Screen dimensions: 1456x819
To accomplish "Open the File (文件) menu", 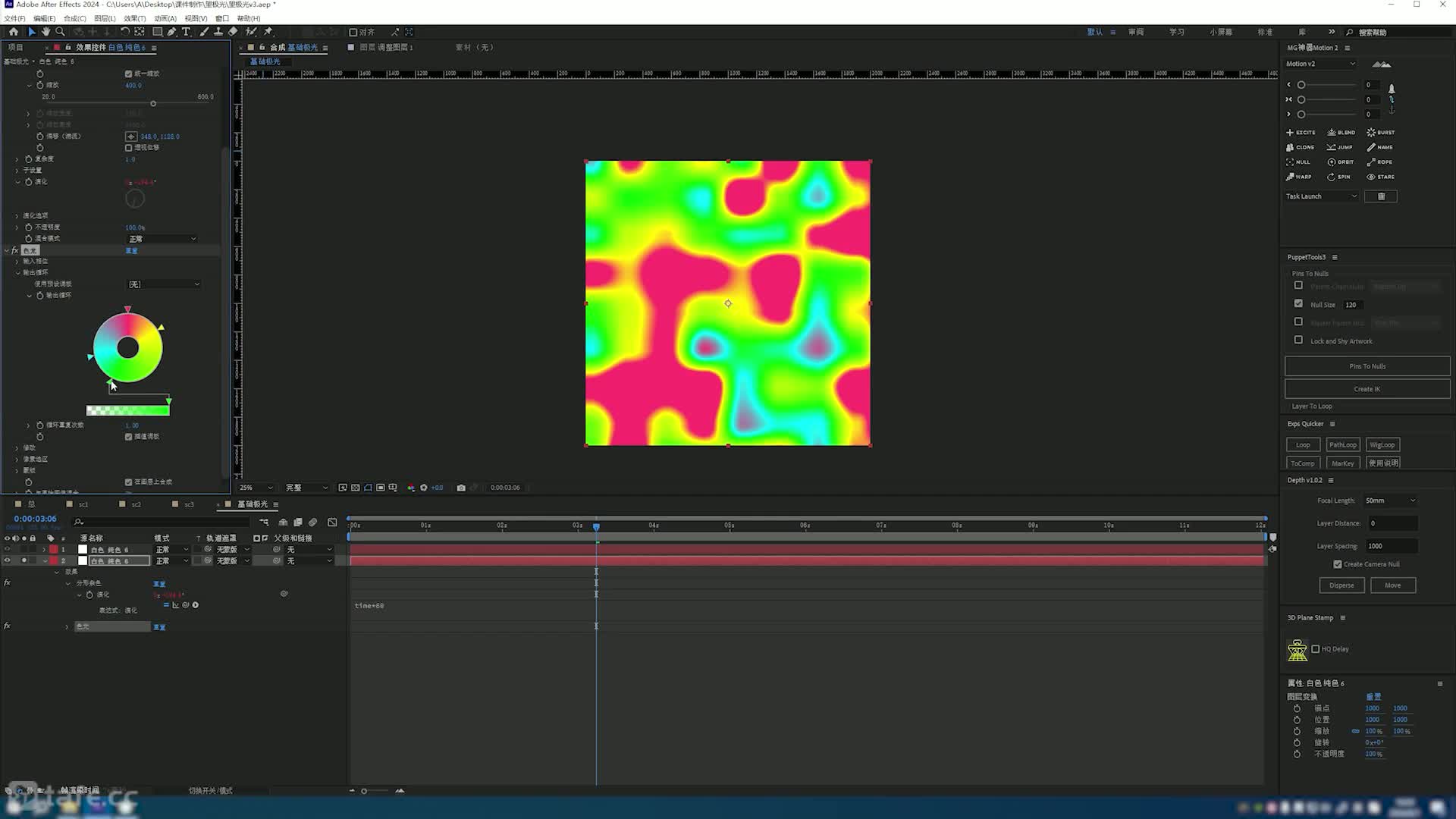I will pyautogui.click(x=14, y=18).
